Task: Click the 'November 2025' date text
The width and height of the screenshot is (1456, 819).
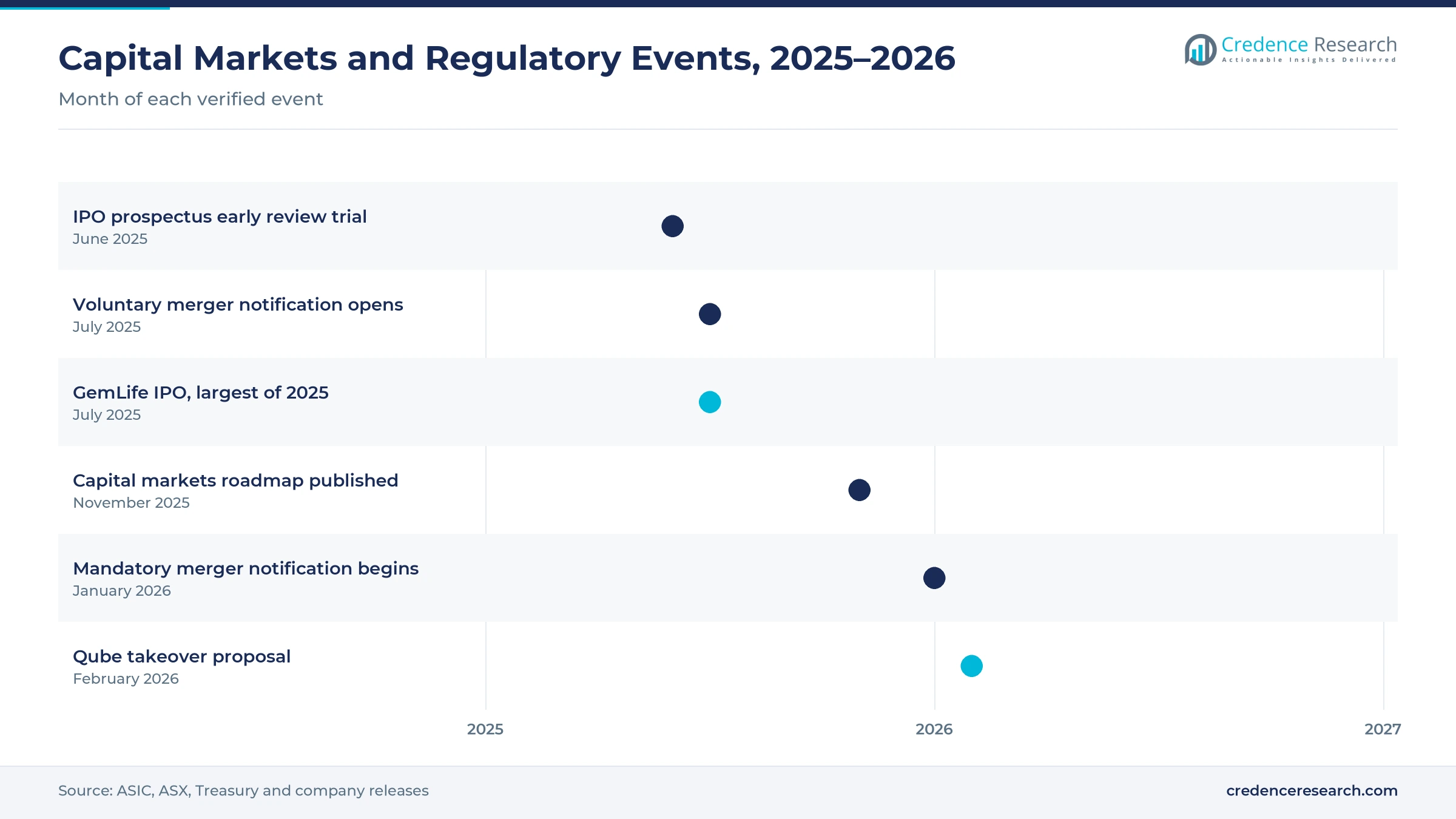Action: click(131, 503)
